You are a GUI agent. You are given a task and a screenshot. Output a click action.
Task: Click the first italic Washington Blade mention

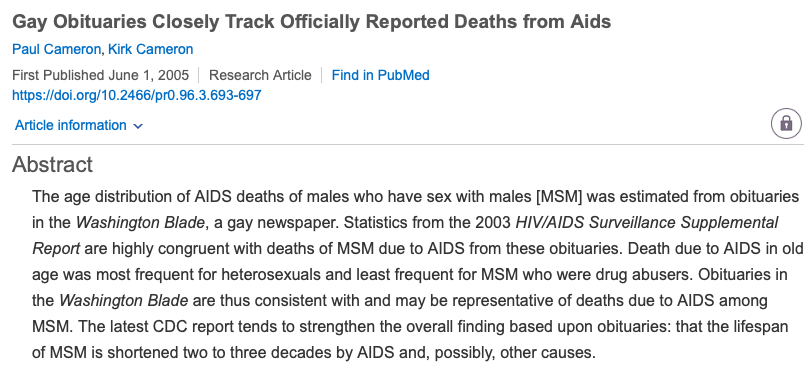coord(140,223)
